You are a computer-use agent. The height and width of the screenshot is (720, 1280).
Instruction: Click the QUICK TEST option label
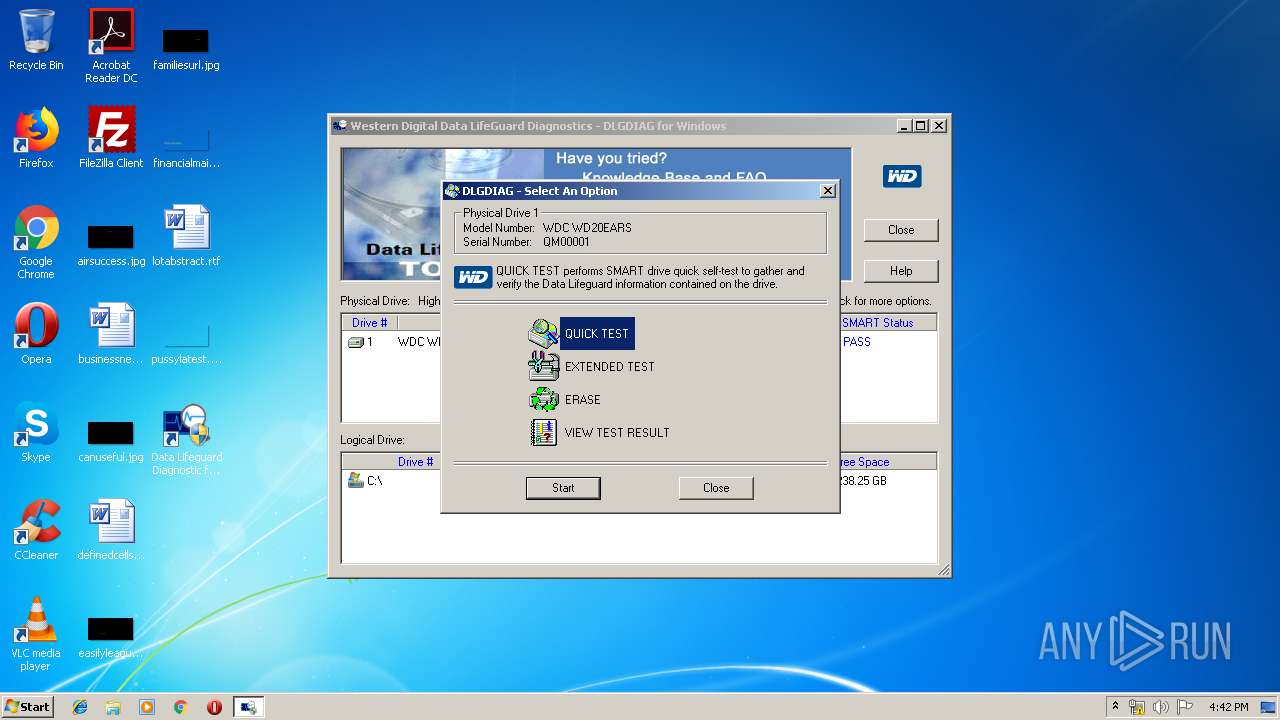(597, 334)
